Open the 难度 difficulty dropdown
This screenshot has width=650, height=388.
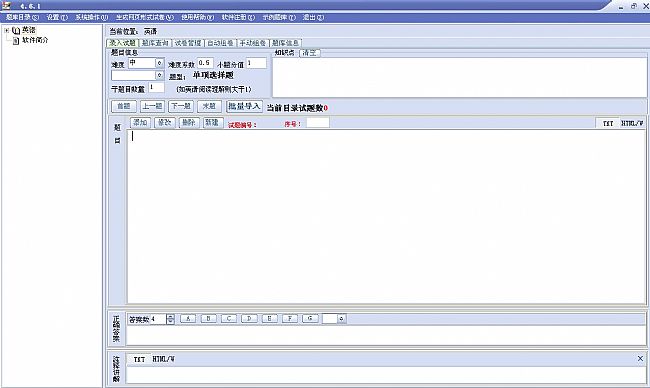click(x=159, y=63)
